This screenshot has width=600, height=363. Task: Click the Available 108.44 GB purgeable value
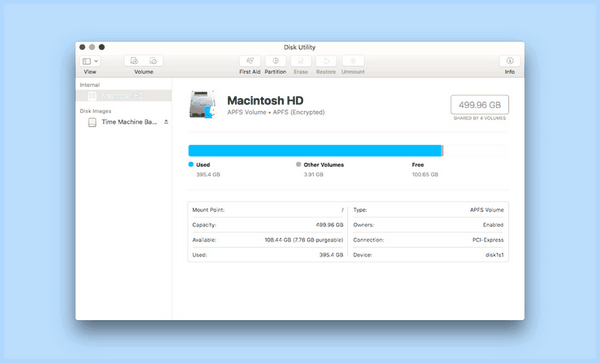coord(304,240)
